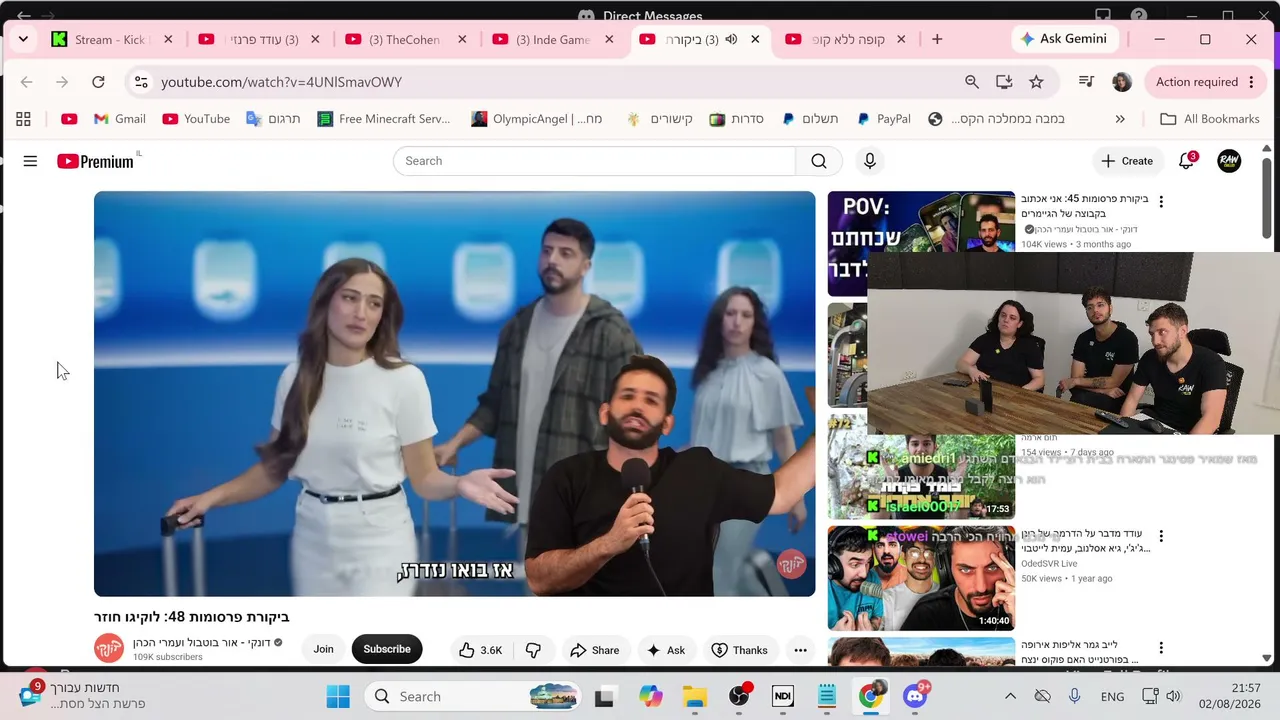
Task: Click the YouTube search input field
Action: pyautogui.click(x=595, y=161)
